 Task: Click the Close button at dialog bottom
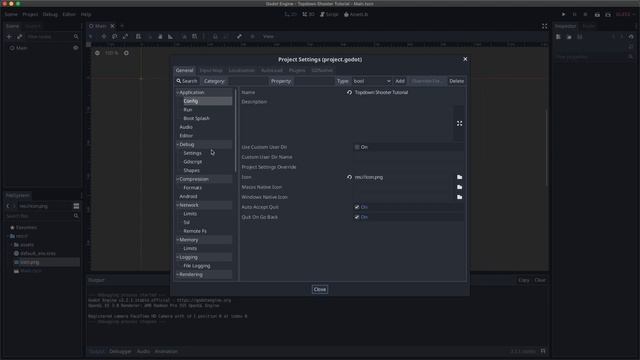click(320, 289)
